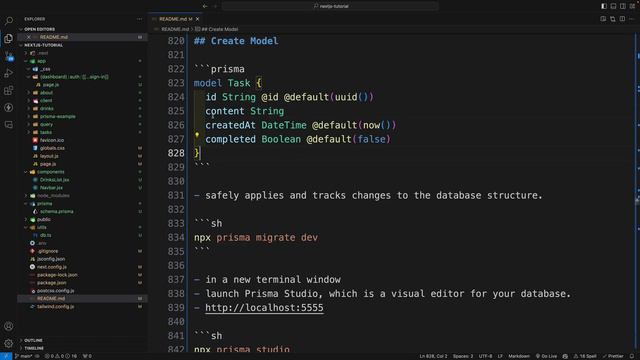Open the Run and Debug view
640x360 pixels.
click(9, 73)
